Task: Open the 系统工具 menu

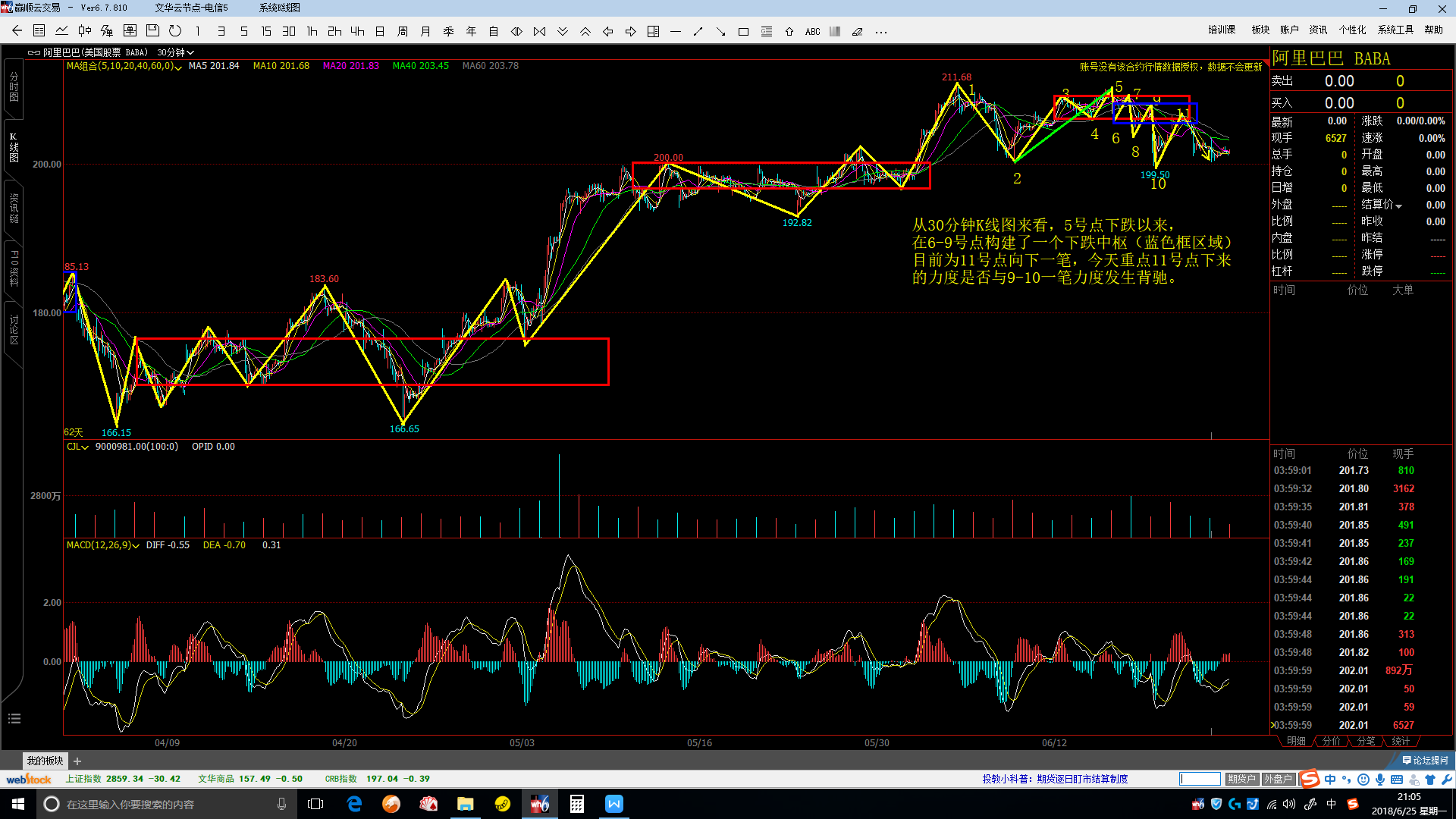Action: (x=1395, y=30)
